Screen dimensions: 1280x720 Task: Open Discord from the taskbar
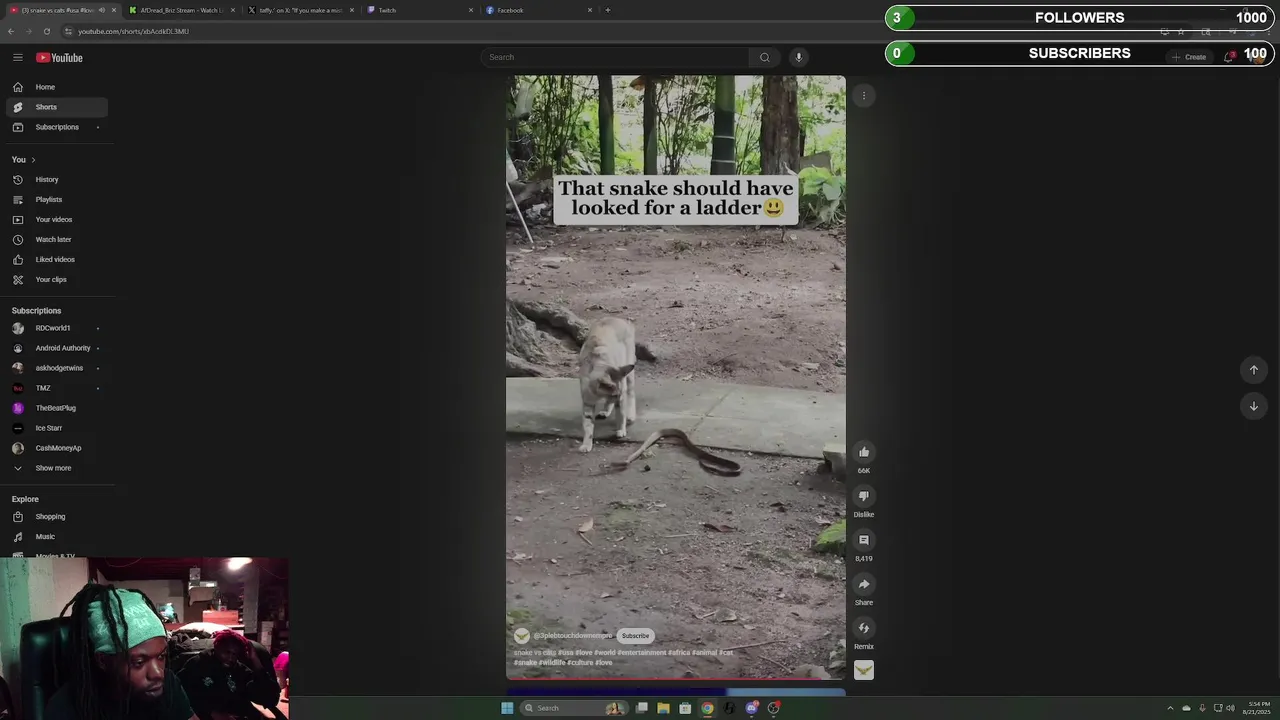pos(751,708)
